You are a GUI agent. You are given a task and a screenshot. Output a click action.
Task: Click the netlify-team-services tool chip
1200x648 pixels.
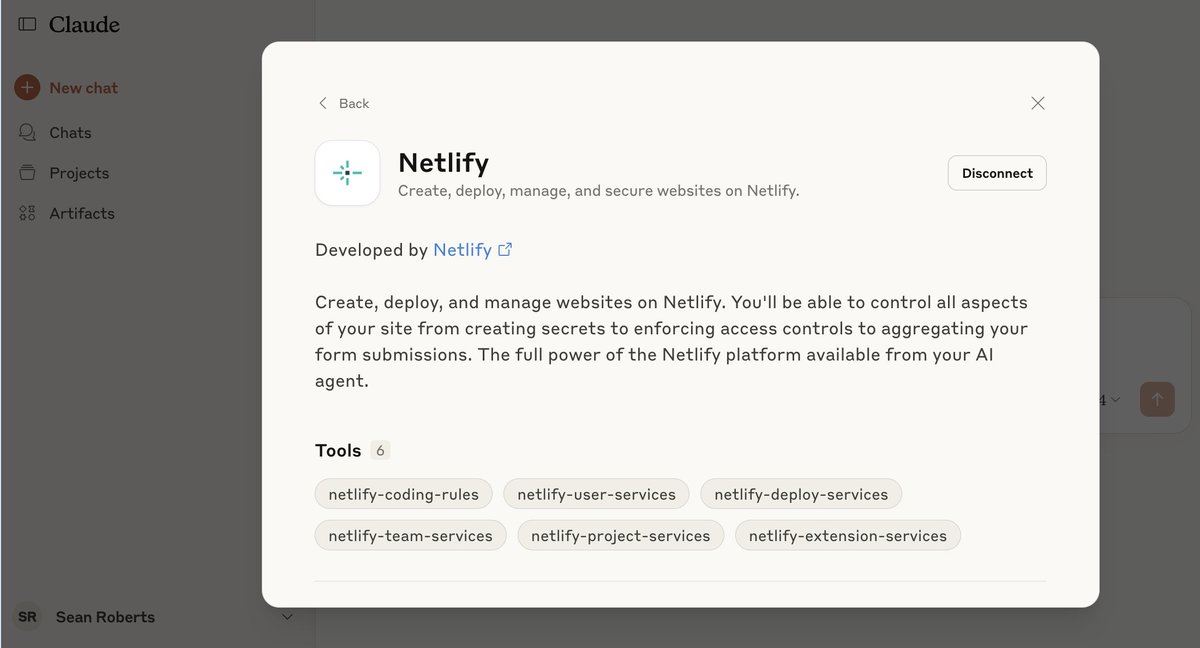point(411,535)
